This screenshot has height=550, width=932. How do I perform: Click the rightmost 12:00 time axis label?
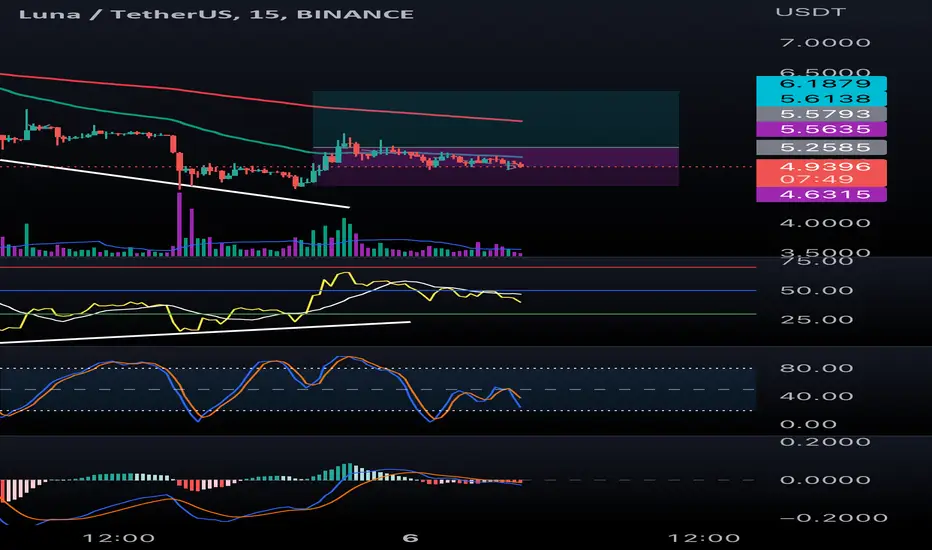pos(704,539)
